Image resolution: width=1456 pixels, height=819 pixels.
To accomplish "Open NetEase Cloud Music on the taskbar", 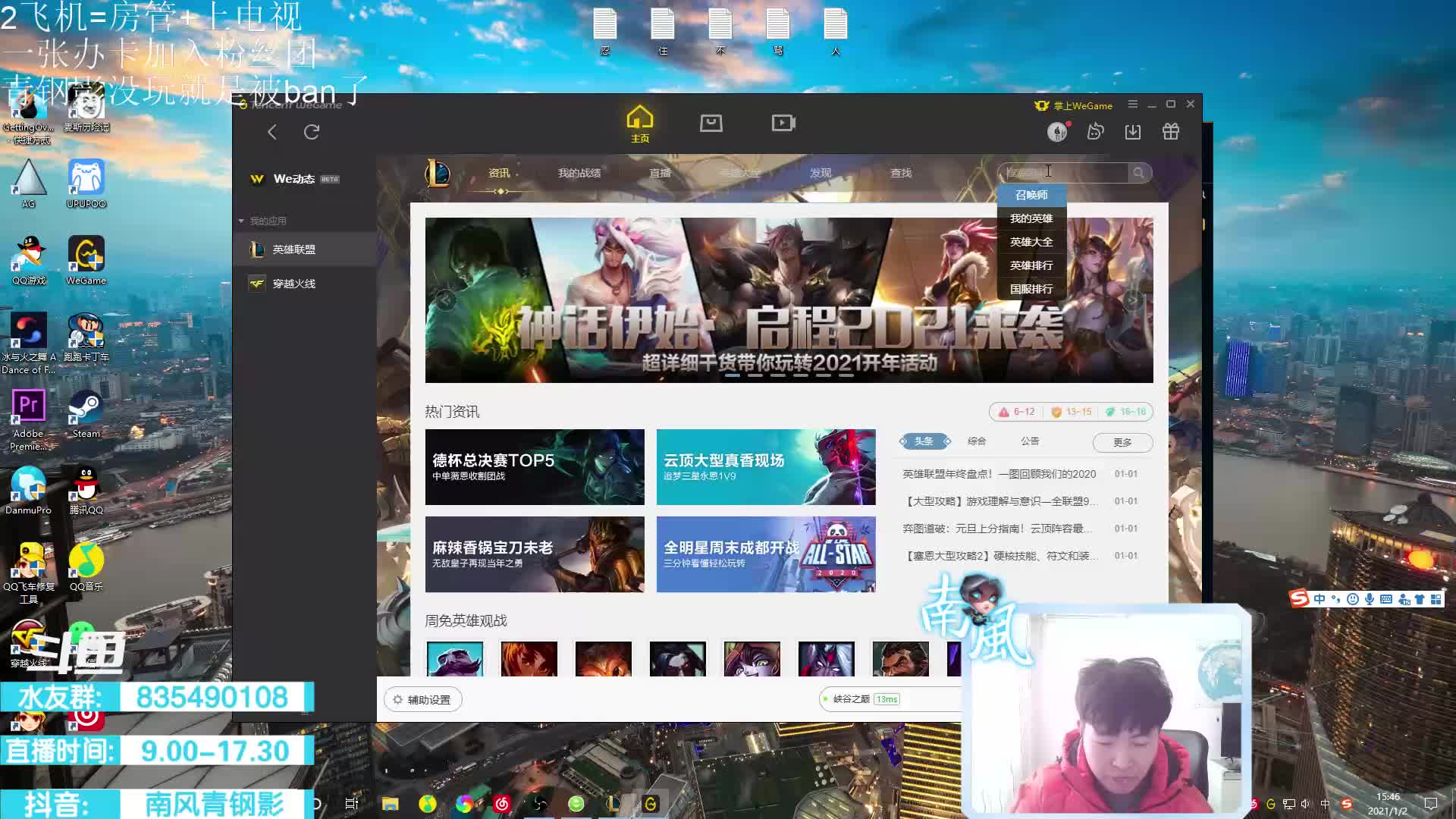I will point(502,804).
